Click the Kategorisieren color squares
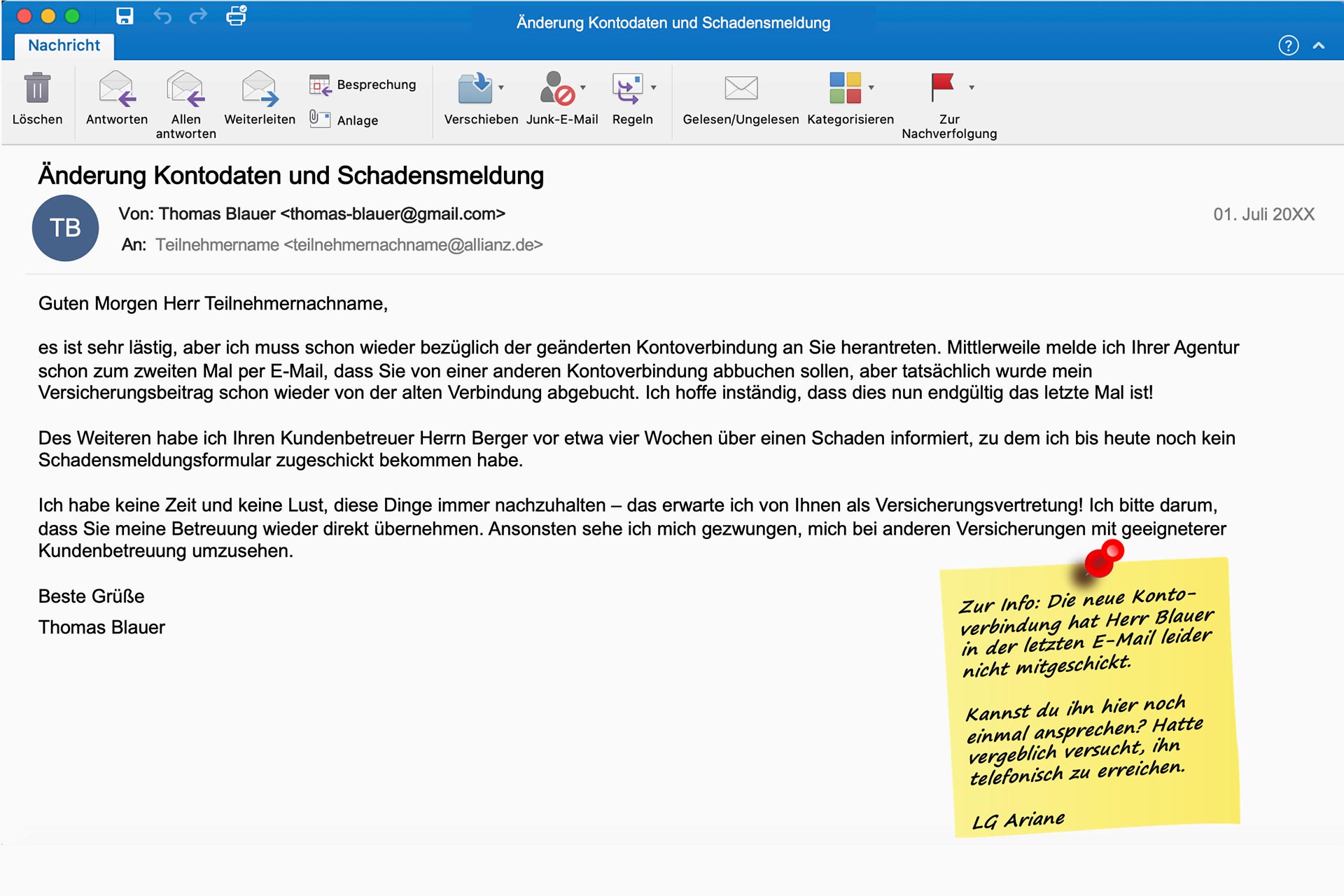1344x896 pixels. tap(845, 87)
